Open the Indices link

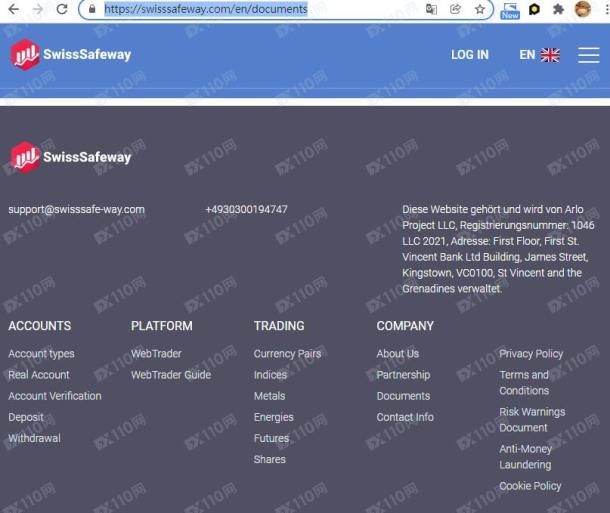coord(270,375)
